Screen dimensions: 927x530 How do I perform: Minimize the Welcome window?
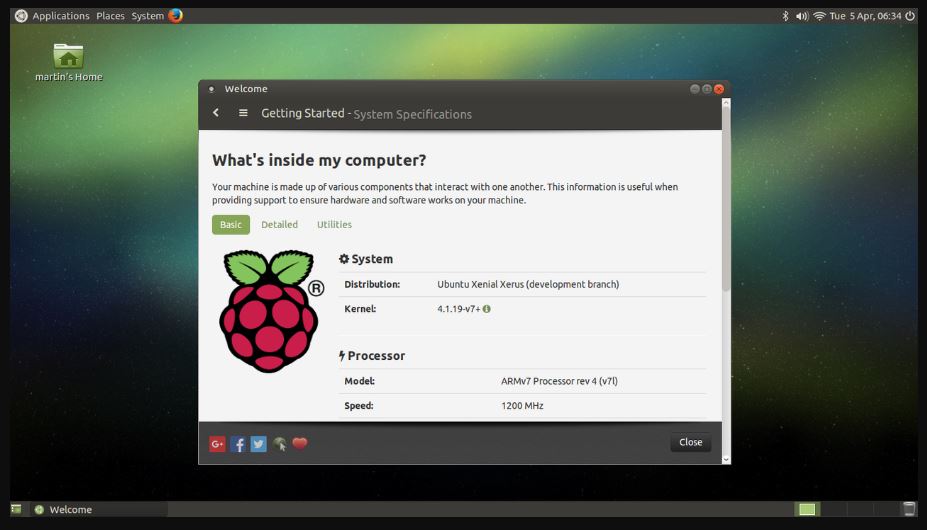[695, 89]
